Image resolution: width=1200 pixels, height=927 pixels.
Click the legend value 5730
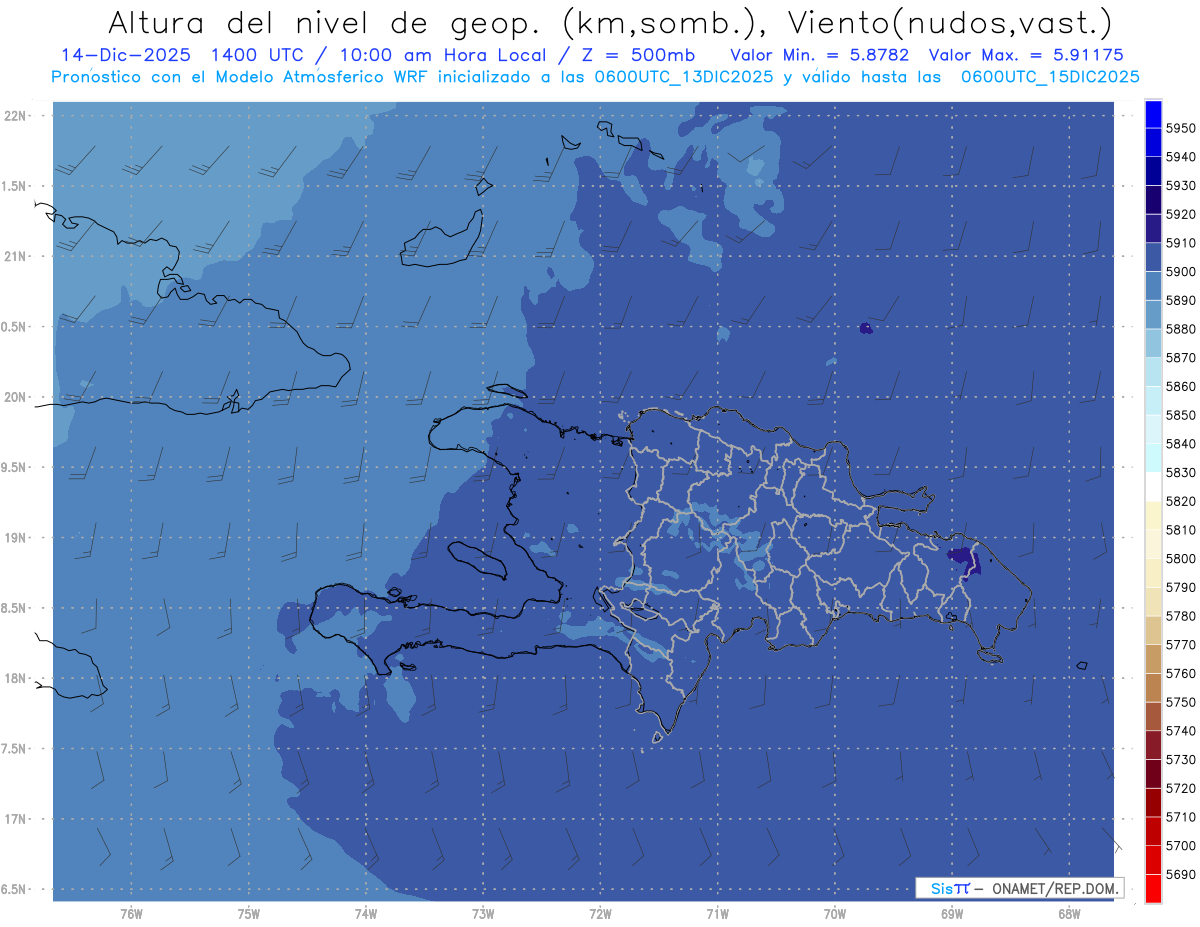pyautogui.click(x=1180, y=760)
